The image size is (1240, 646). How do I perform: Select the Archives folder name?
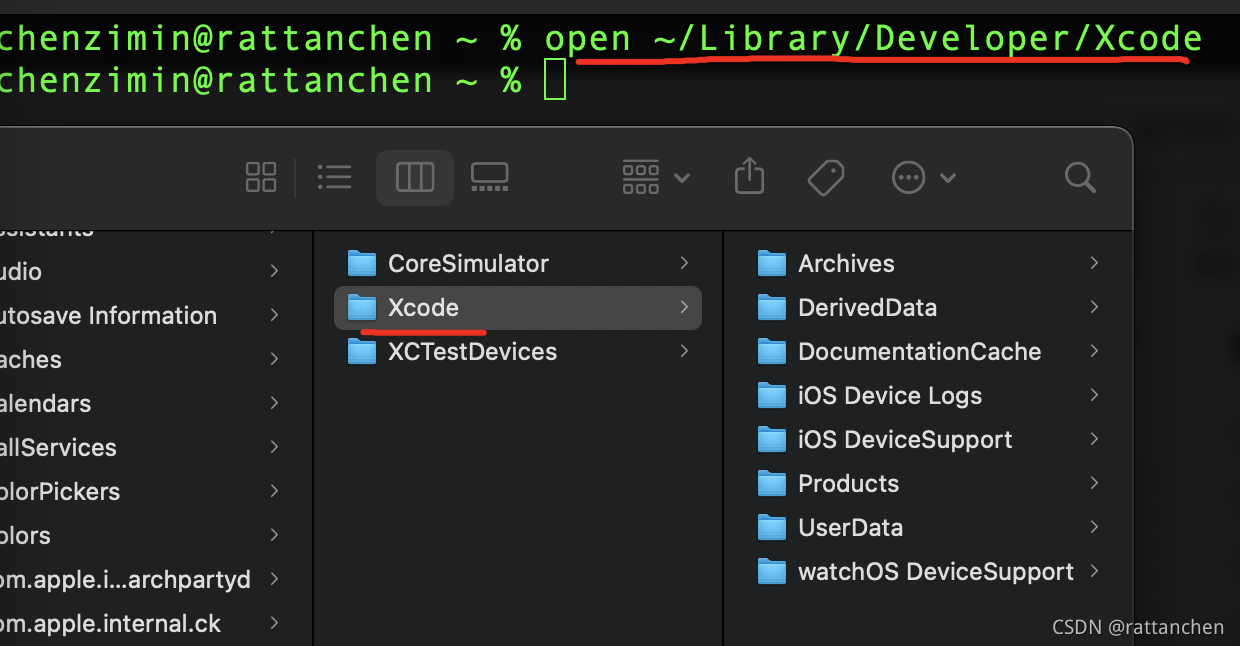click(846, 263)
